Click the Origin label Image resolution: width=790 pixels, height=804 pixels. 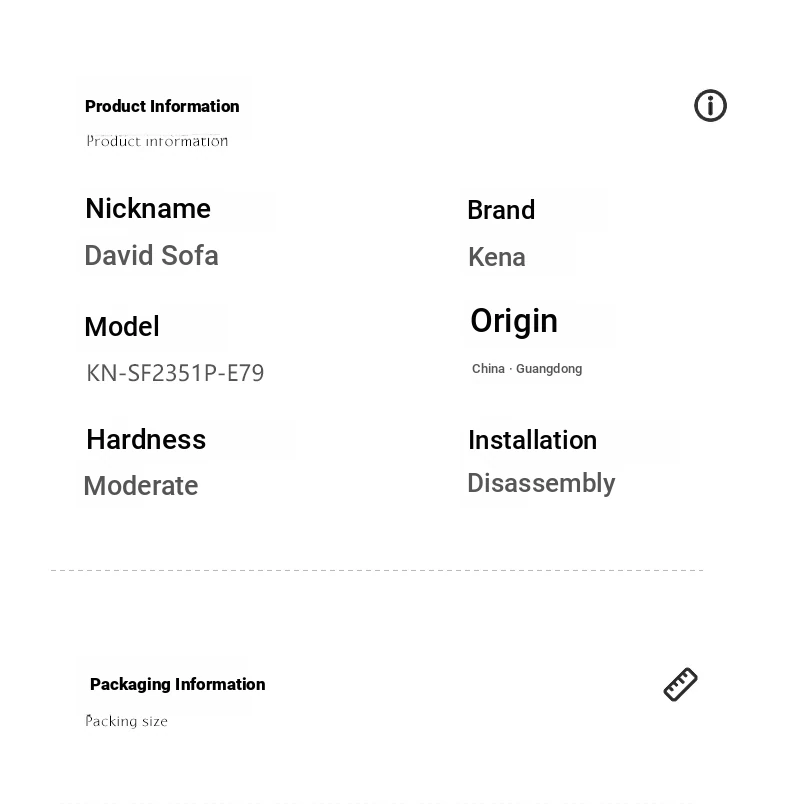[x=514, y=323]
